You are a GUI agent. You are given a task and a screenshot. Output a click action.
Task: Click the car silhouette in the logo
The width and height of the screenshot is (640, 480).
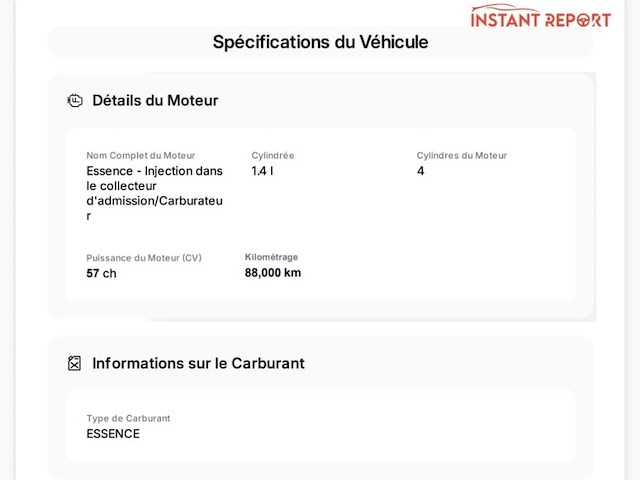[x=505, y=9]
